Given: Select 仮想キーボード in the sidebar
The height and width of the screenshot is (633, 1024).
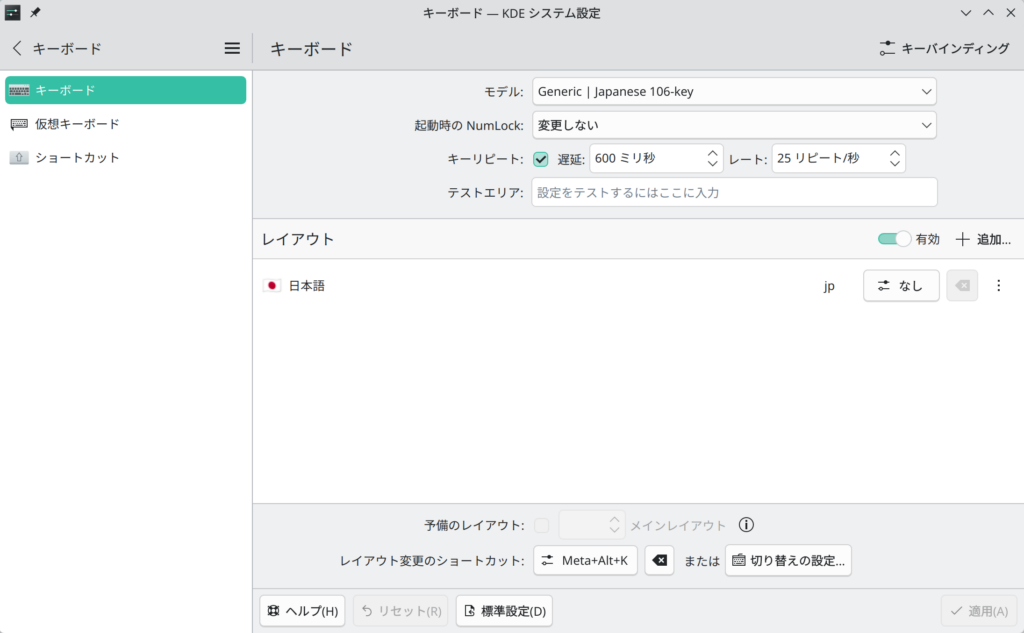Looking at the screenshot, I should coord(77,124).
